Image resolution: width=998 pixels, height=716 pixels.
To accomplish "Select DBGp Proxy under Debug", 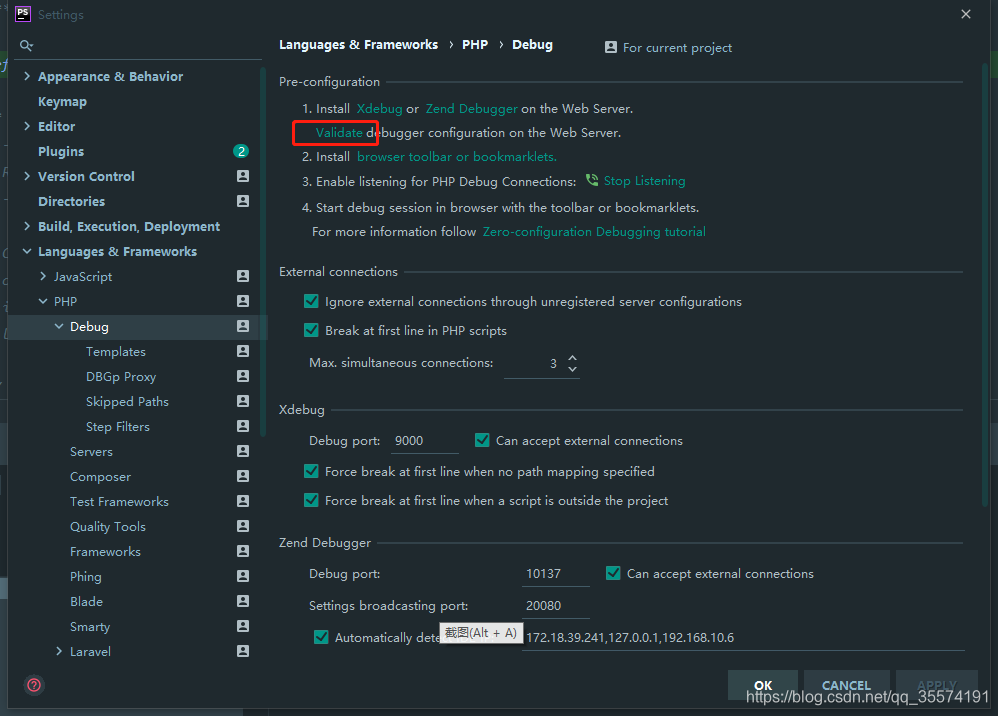I will click(121, 377).
